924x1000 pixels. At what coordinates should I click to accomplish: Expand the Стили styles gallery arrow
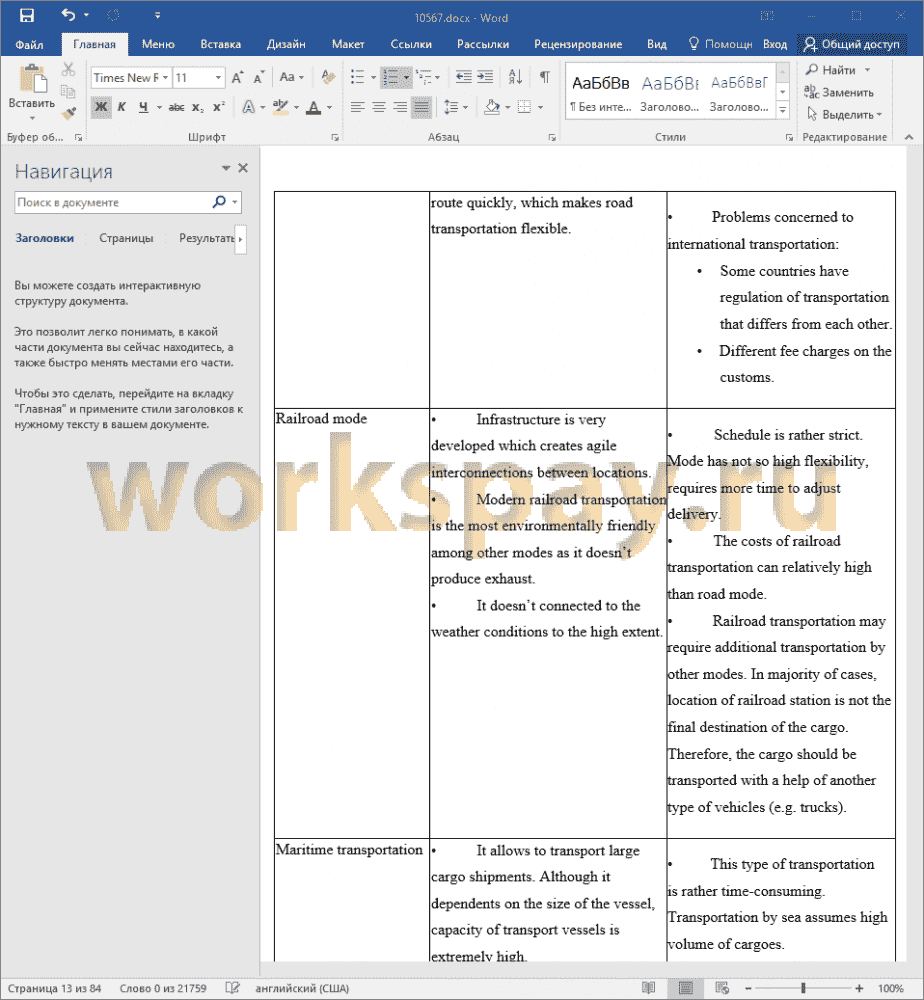(782, 111)
